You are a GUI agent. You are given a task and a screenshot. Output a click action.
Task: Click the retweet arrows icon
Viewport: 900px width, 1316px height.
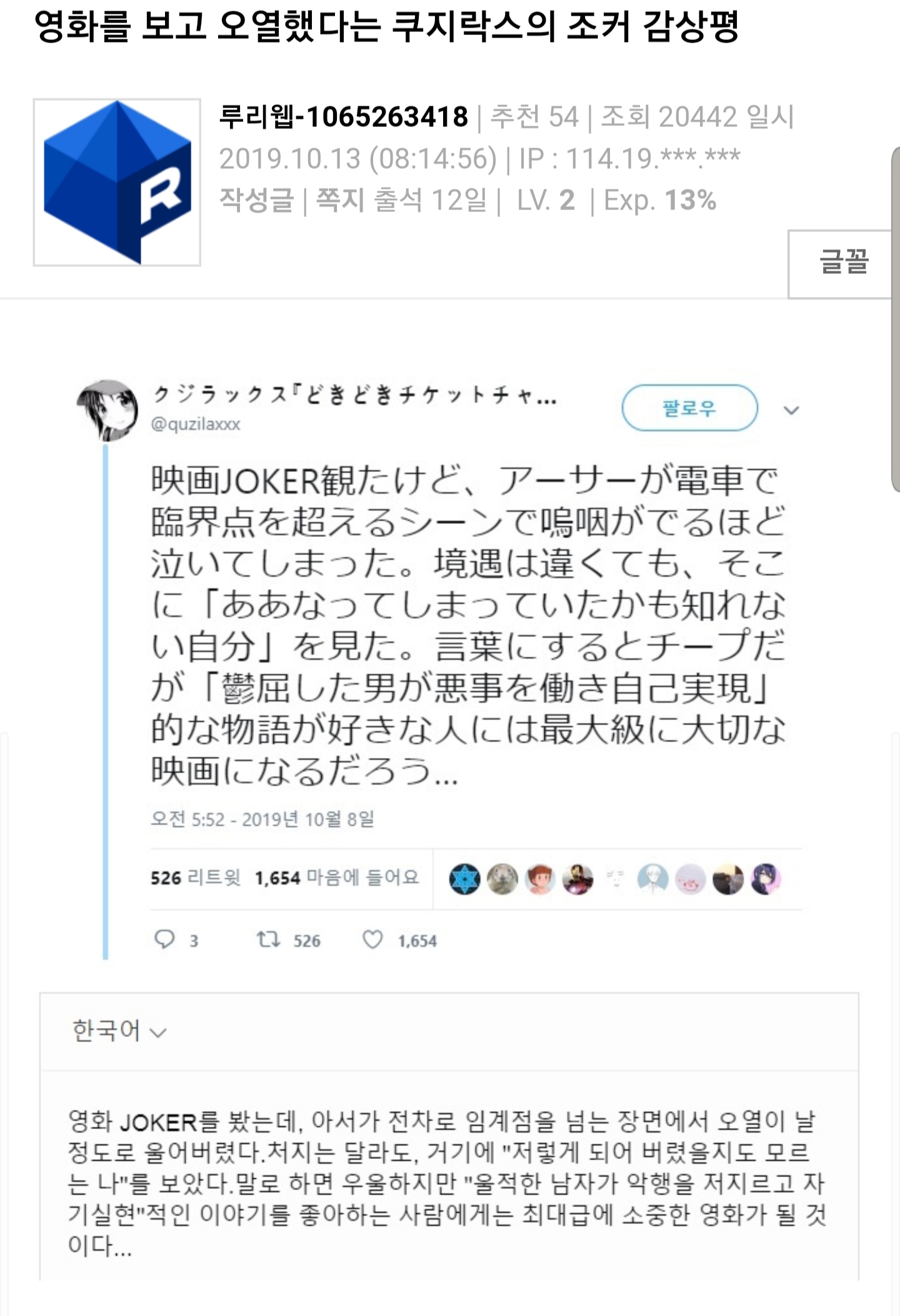click(269, 939)
